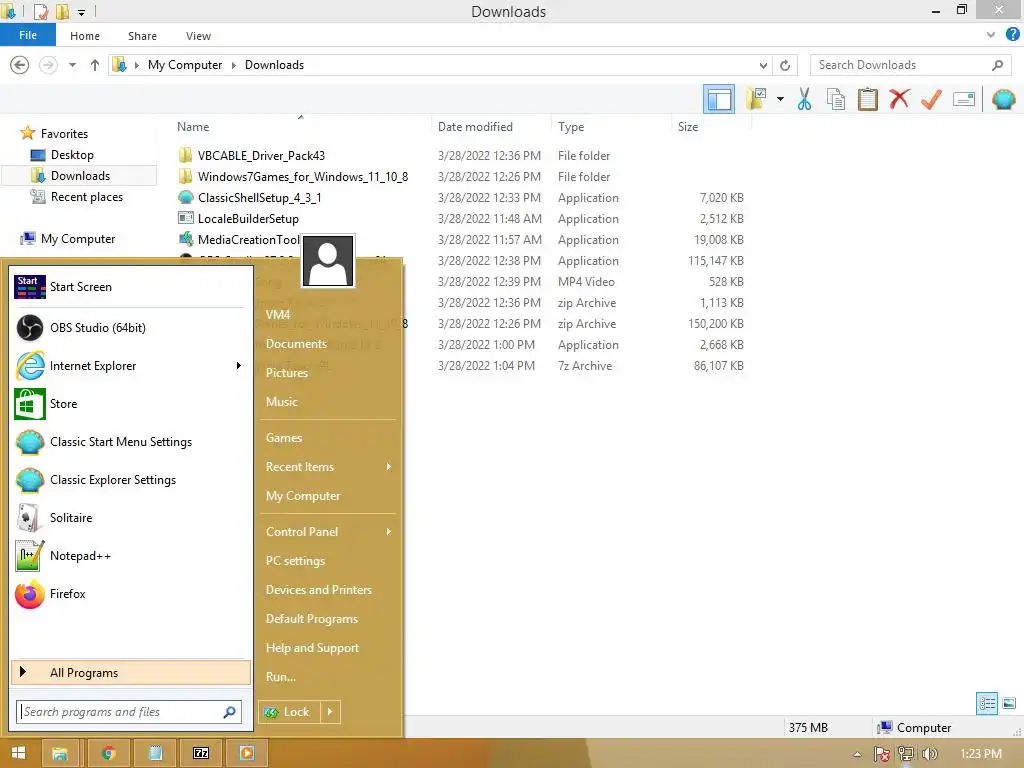Viewport: 1024px width, 768px height.
Task: Open the Home ribbon tab
Action: [85, 36]
